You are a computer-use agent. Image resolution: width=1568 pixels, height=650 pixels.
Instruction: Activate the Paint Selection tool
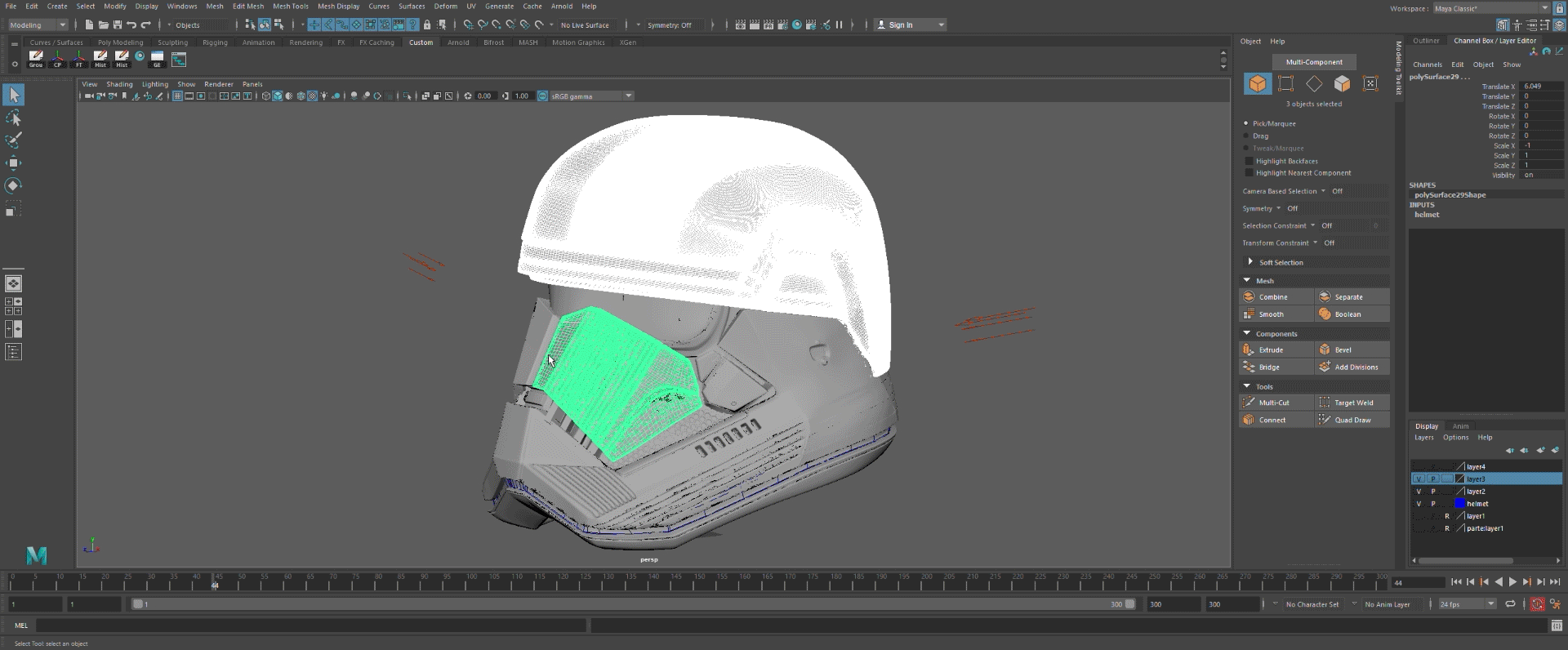13,140
